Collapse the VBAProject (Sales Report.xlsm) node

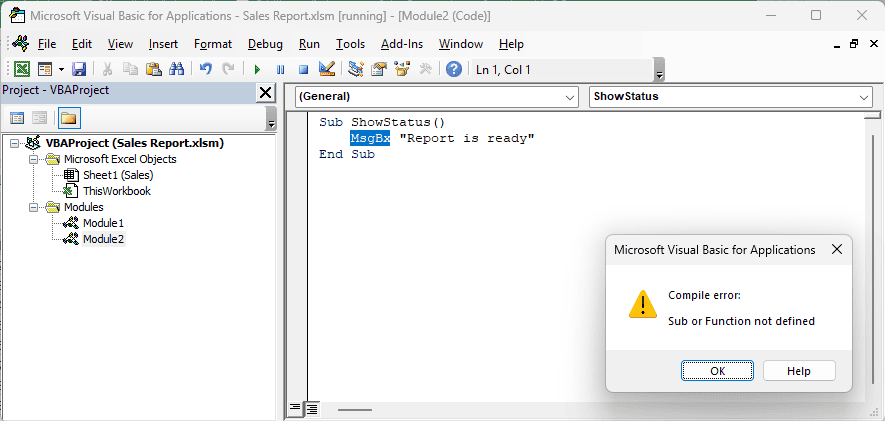14,143
